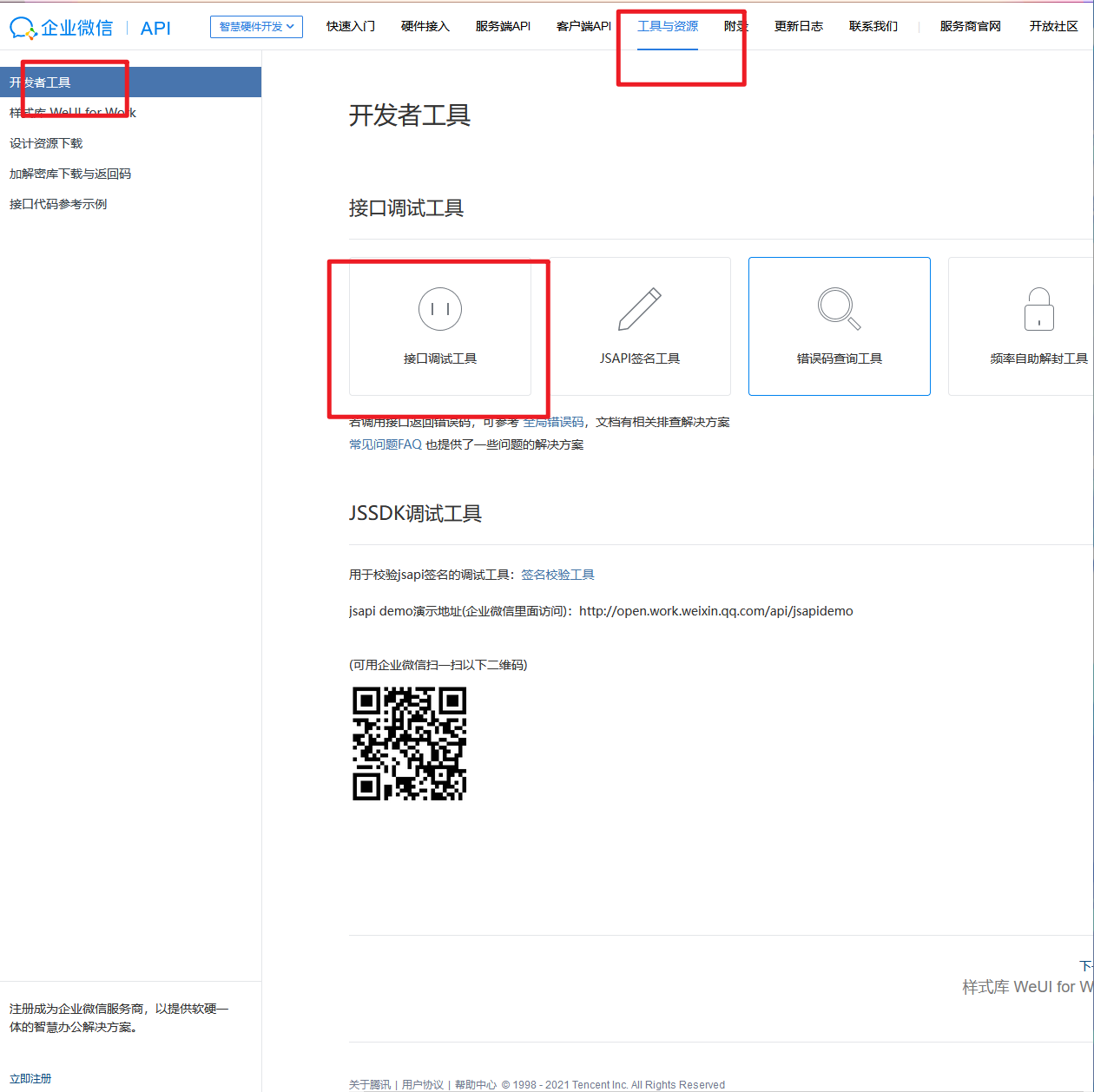Open the 更新日志 menu item
The width and height of the screenshot is (1094, 1092).
tap(798, 27)
